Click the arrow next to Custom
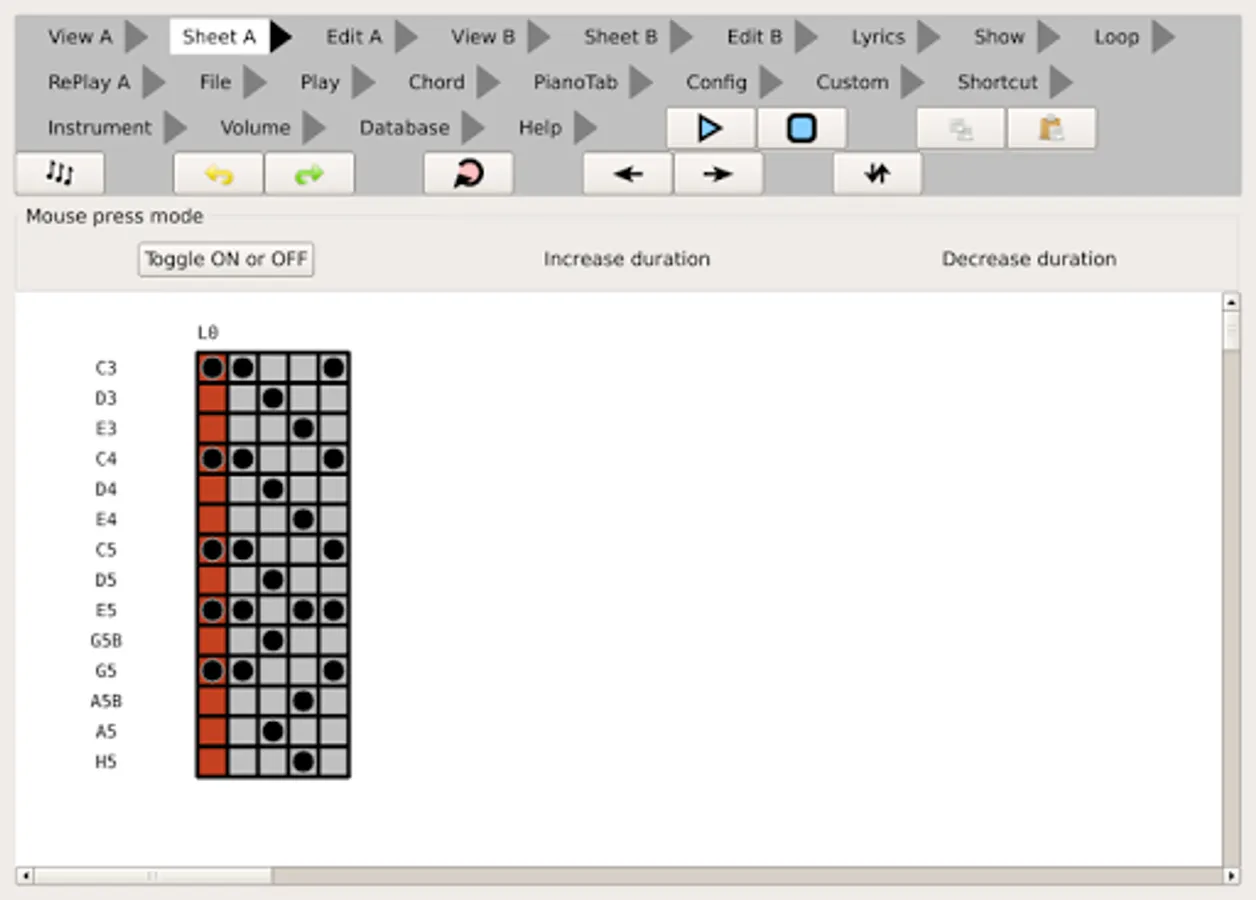Image resolution: width=1256 pixels, height=900 pixels. pos(912,82)
